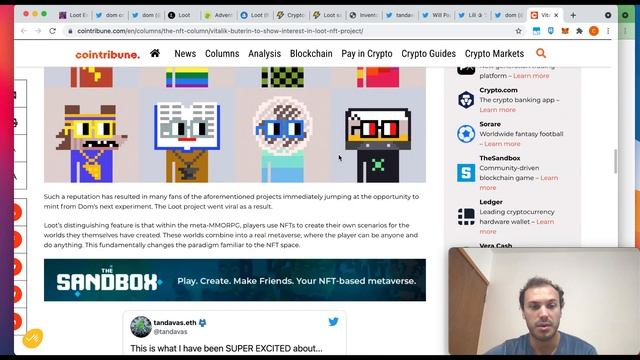This screenshot has width=640, height=360.
Task: Reload the page
Action: tap(52, 31)
